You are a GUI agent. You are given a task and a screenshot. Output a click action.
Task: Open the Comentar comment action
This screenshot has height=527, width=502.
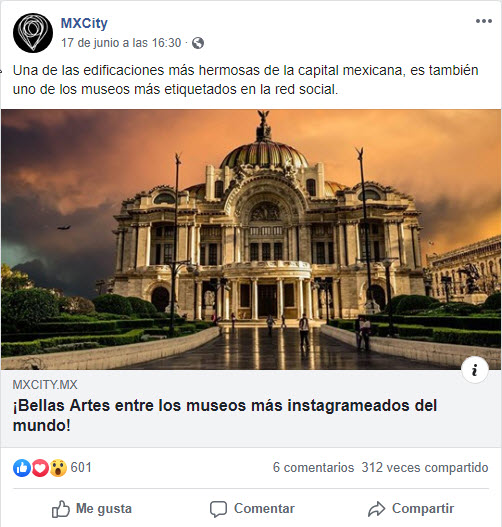click(x=252, y=509)
